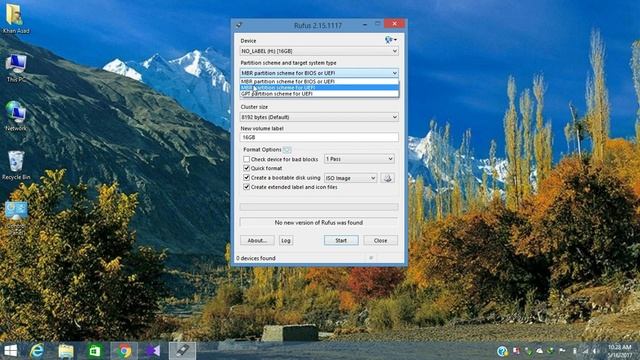Click the format progress bar
Screen dimensions: 640x360
click(x=319, y=207)
